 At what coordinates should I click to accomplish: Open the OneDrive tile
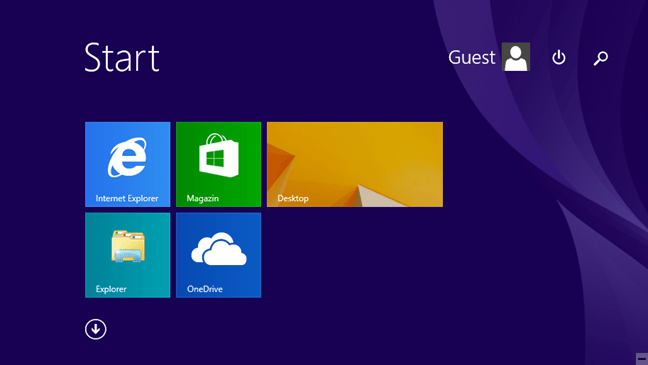click(x=218, y=255)
